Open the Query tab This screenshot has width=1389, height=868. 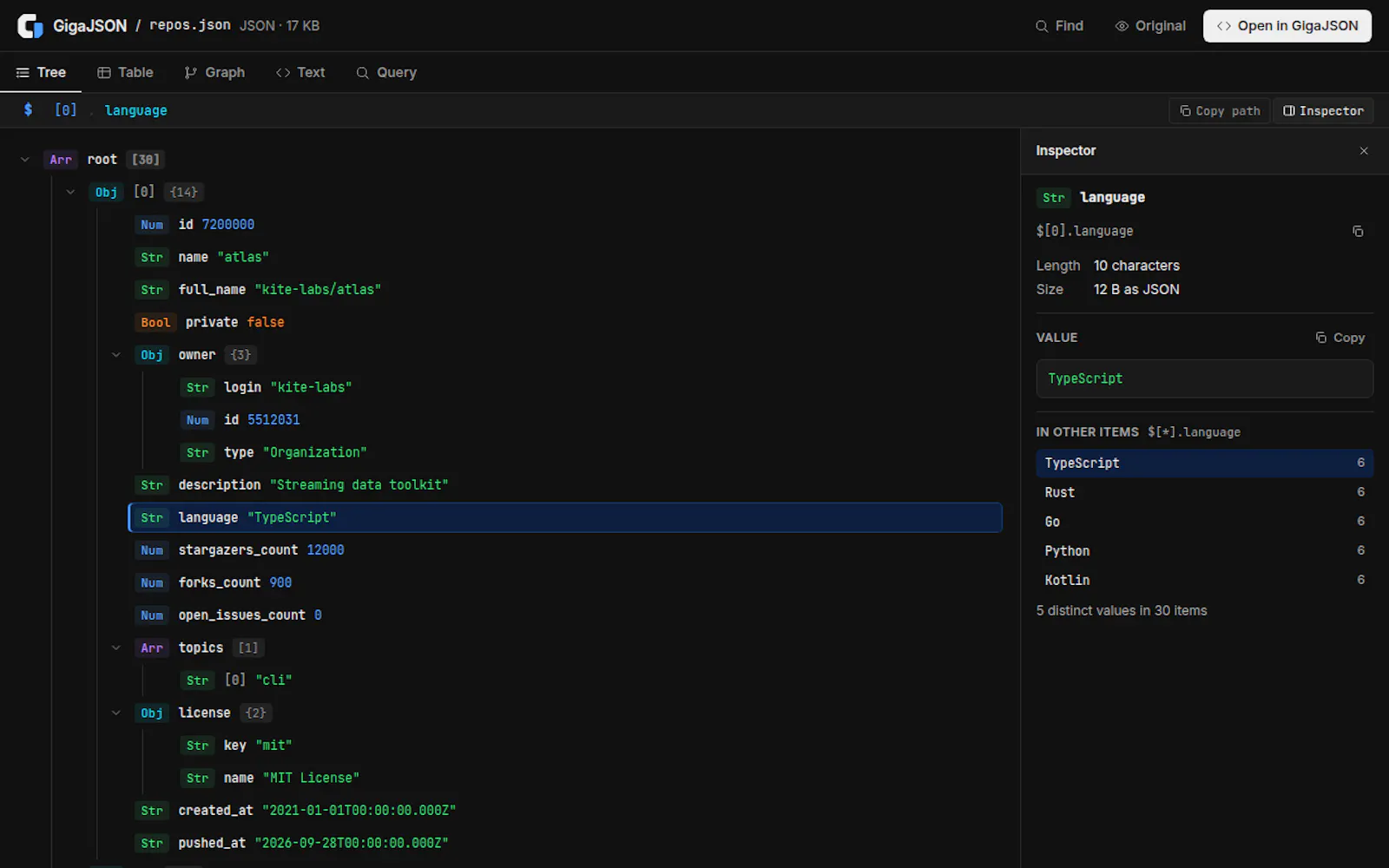click(x=386, y=73)
